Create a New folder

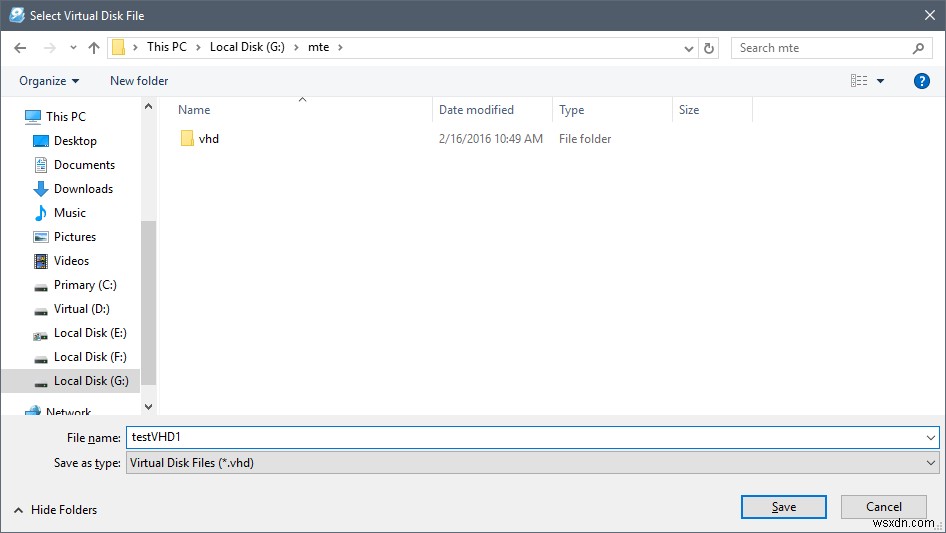coord(139,81)
